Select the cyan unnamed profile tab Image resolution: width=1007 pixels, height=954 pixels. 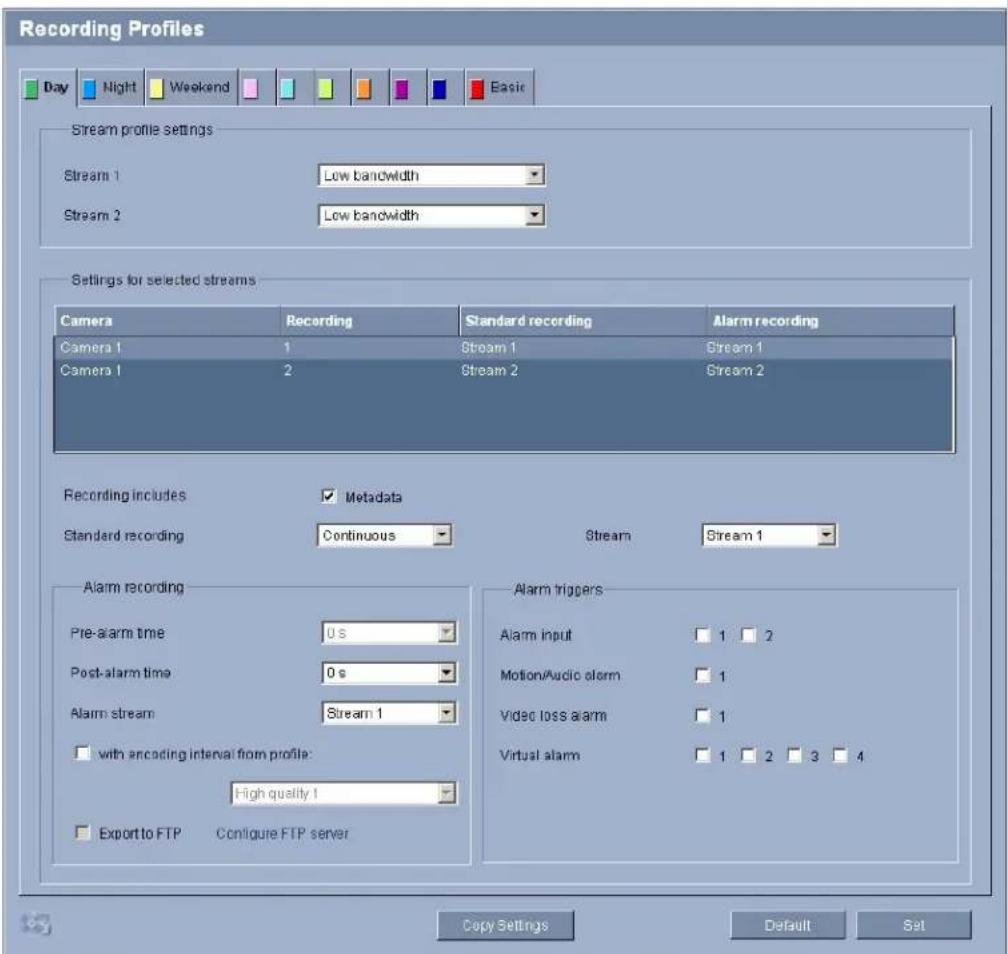(x=294, y=87)
